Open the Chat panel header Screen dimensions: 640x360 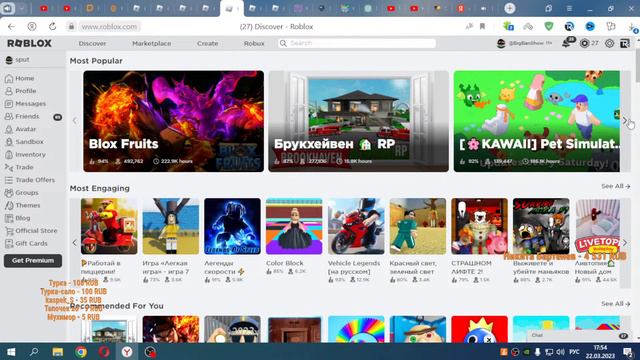(578, 336)
